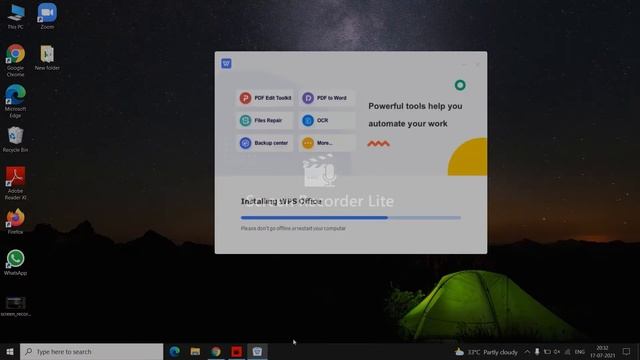The image size is (640, 360).
Task: Open the Backup center tool
Action: [264, 143]
